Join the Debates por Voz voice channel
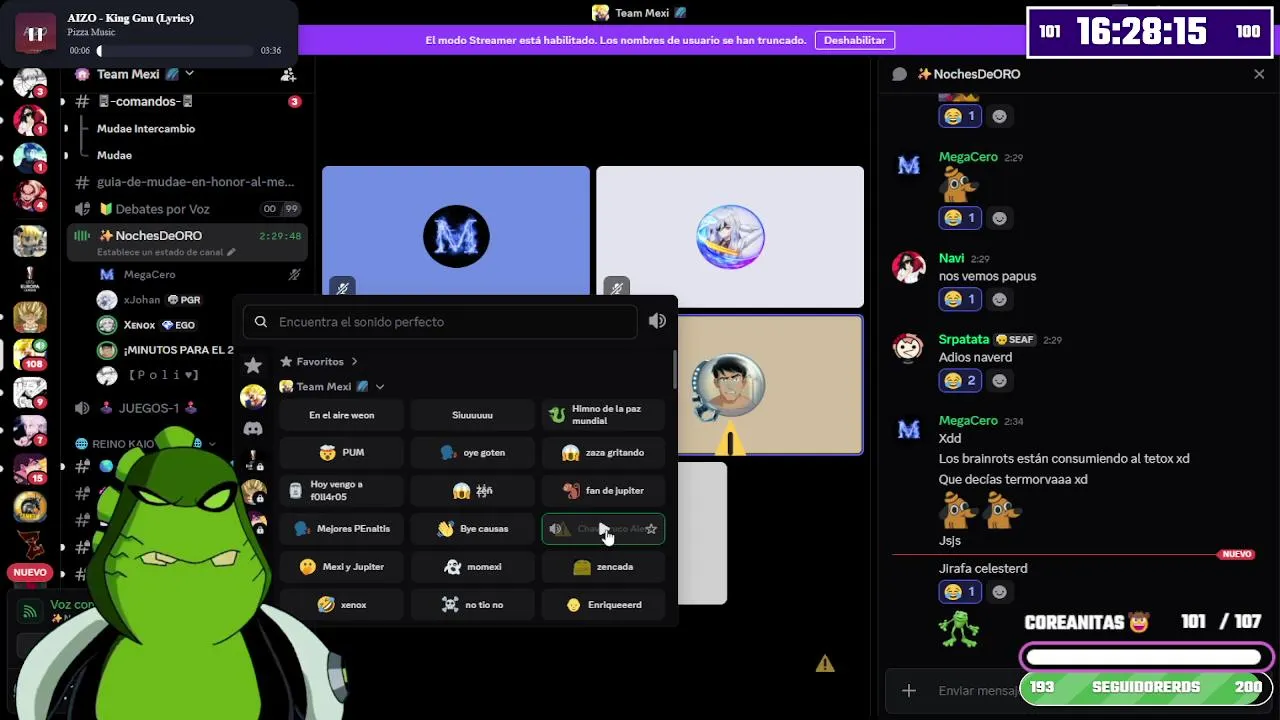 pos(186,209)
